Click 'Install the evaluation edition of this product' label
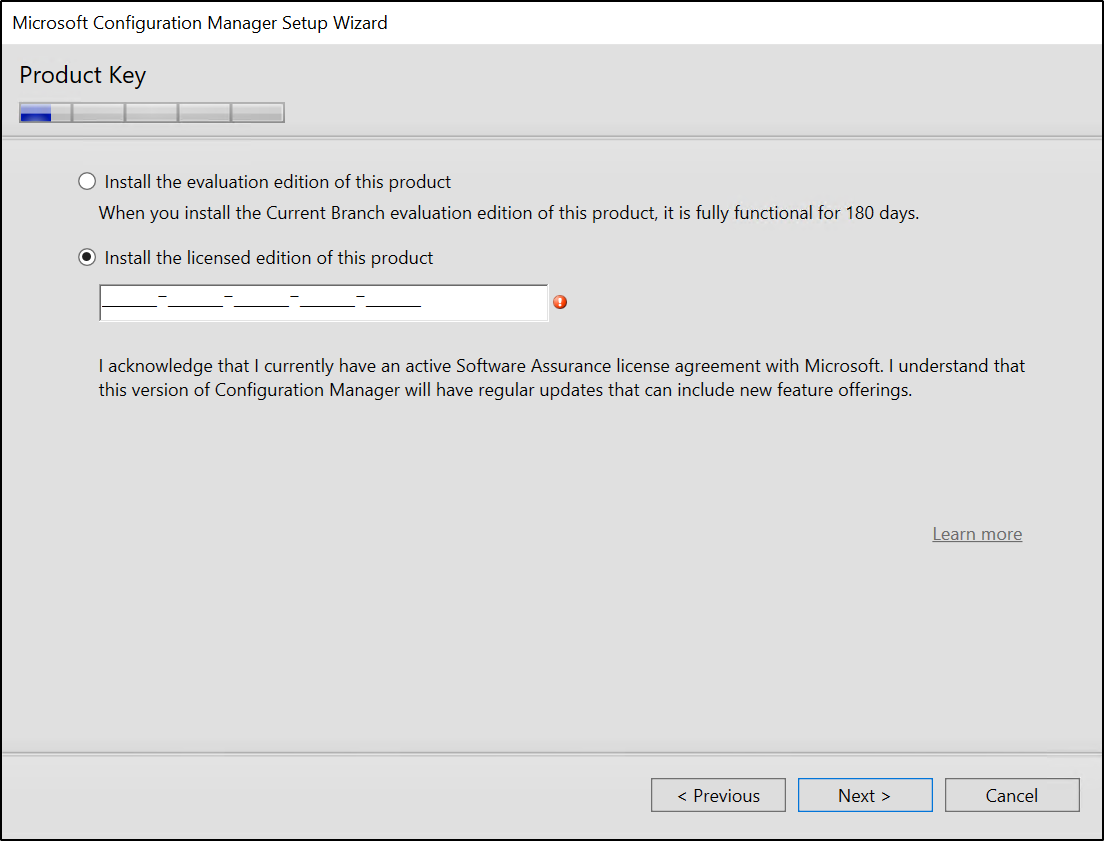Screen dimensions: 1104x841 tap(277, 182)
